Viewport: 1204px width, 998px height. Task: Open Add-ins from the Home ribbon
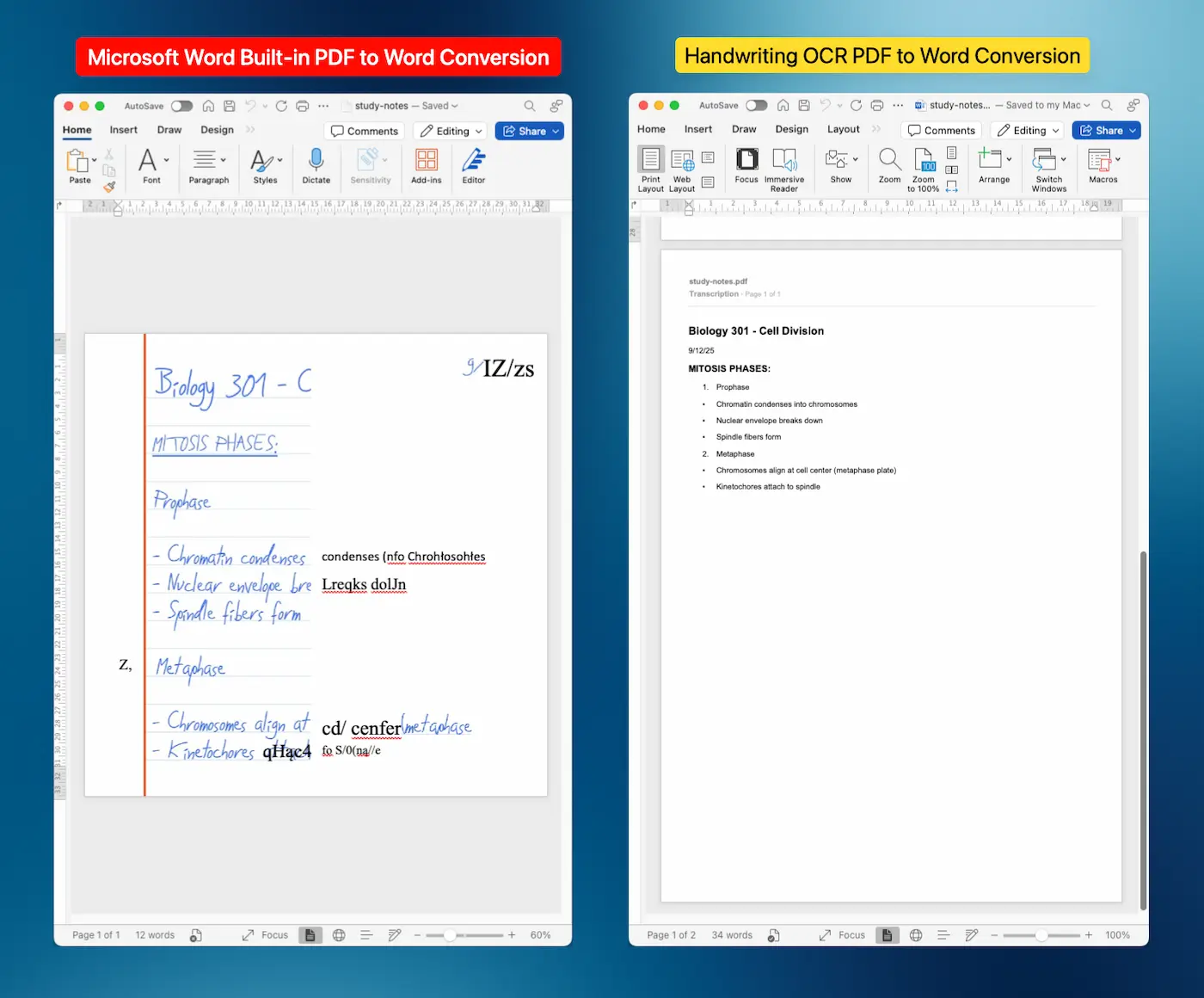pyautogui.click(x=426, y=165)
